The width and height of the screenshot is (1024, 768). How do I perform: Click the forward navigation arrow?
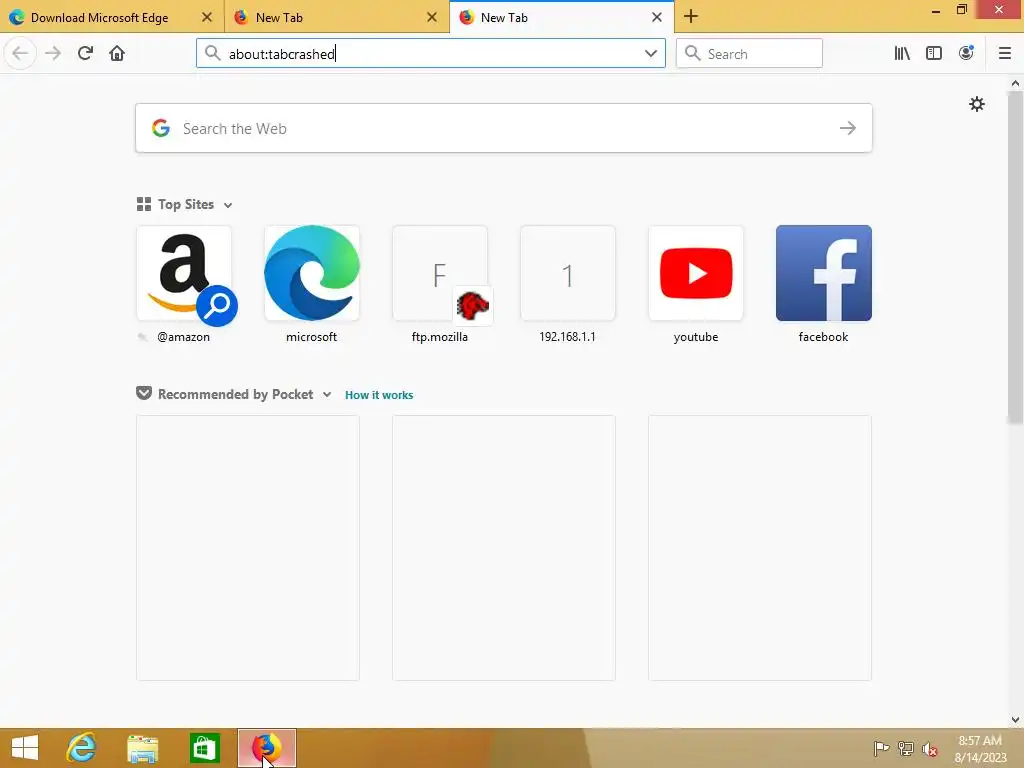[x=53, y=53]
